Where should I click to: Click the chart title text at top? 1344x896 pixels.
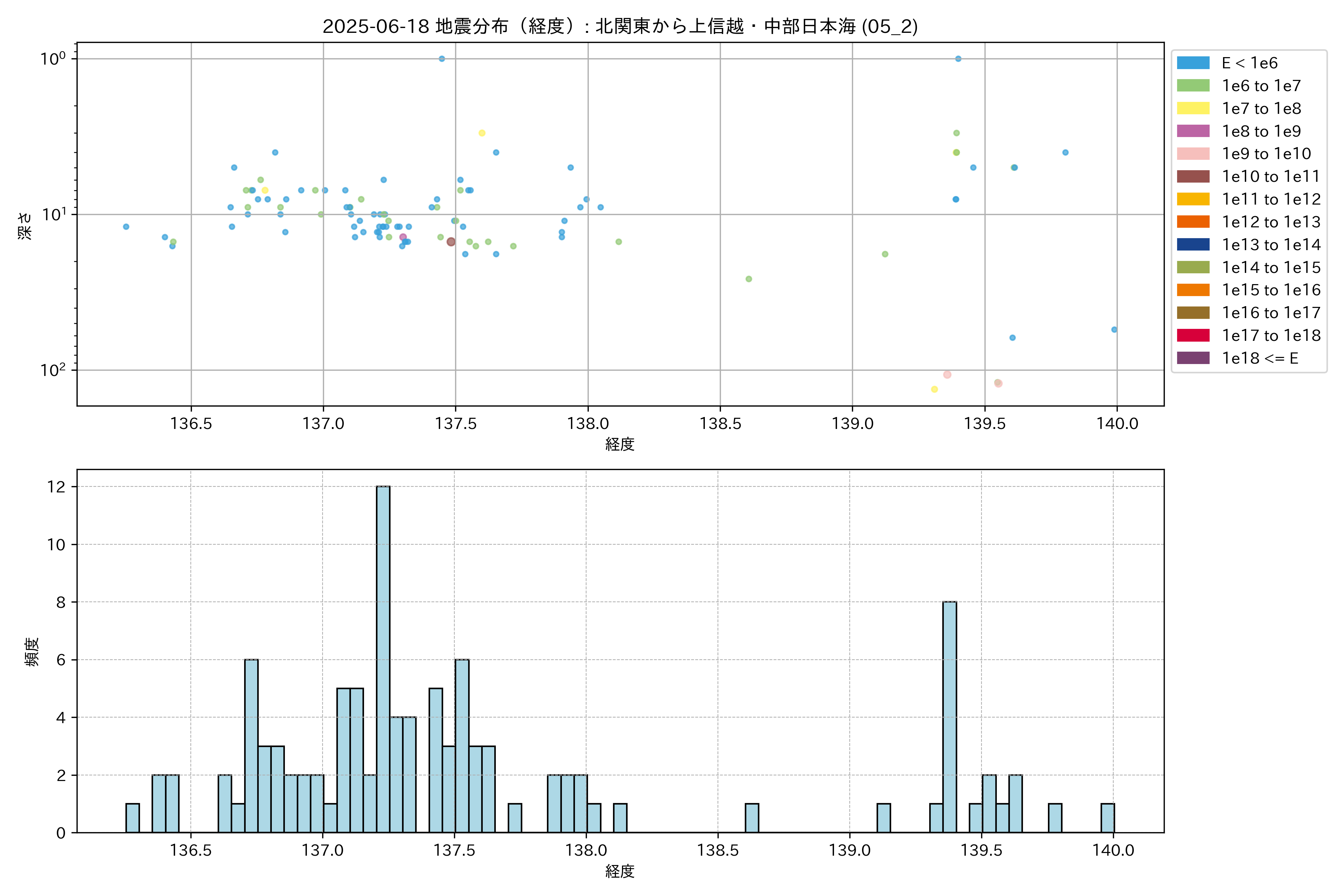(620, 26)
